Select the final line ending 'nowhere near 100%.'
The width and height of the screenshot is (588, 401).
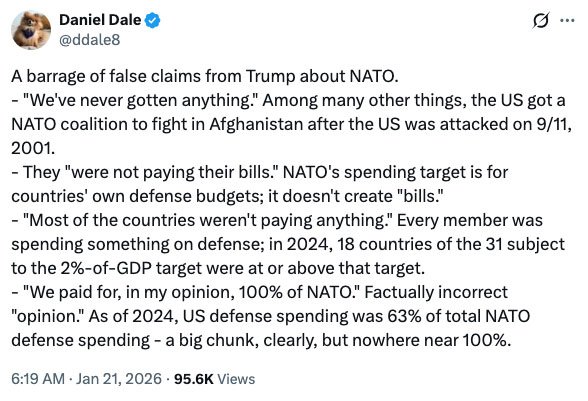(x=262, y=341)
